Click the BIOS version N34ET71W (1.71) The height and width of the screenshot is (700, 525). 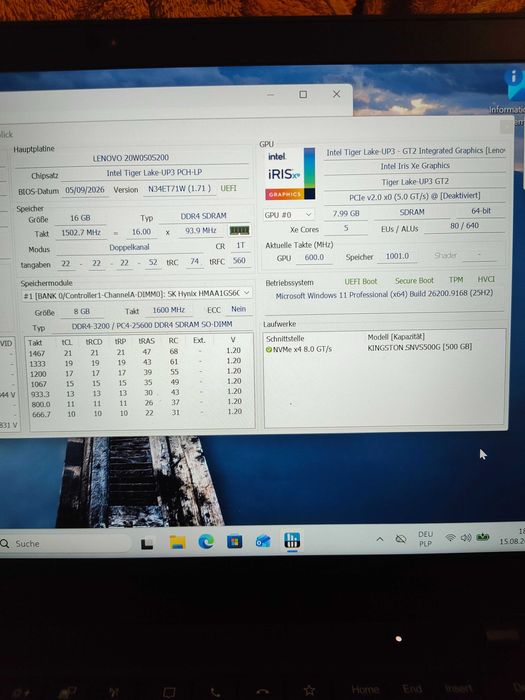[179, 189]
